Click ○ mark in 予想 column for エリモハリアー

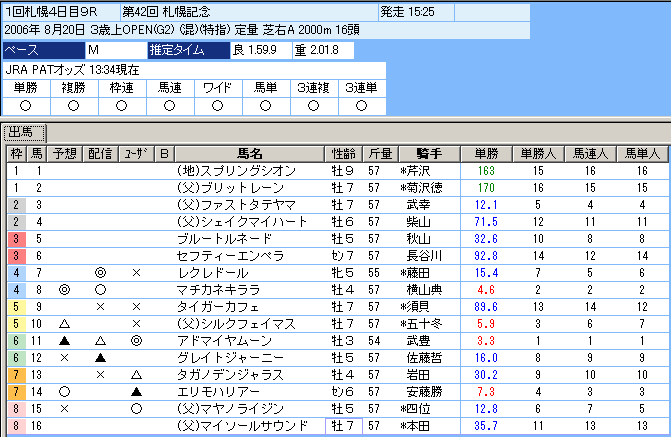pyautogui.click(x=65, y=392)
